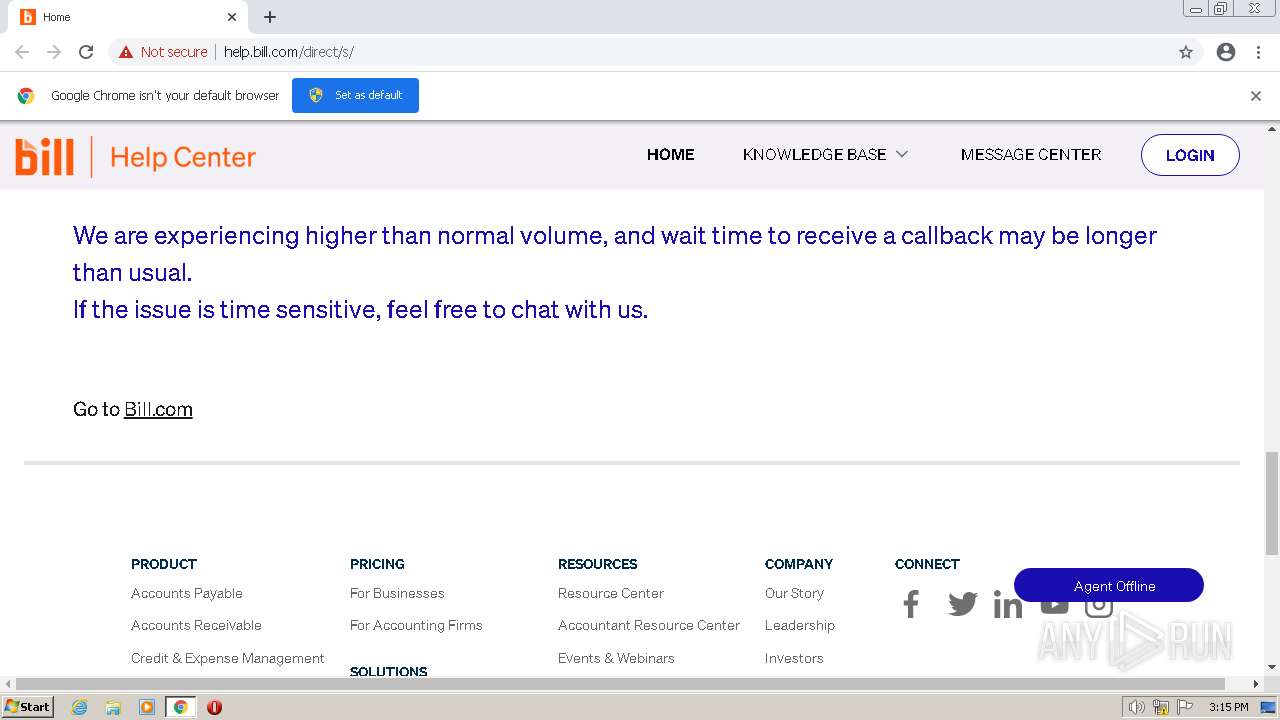Open Chrome profile avatar icon
1280x720 pixels.
[1226, 52]
